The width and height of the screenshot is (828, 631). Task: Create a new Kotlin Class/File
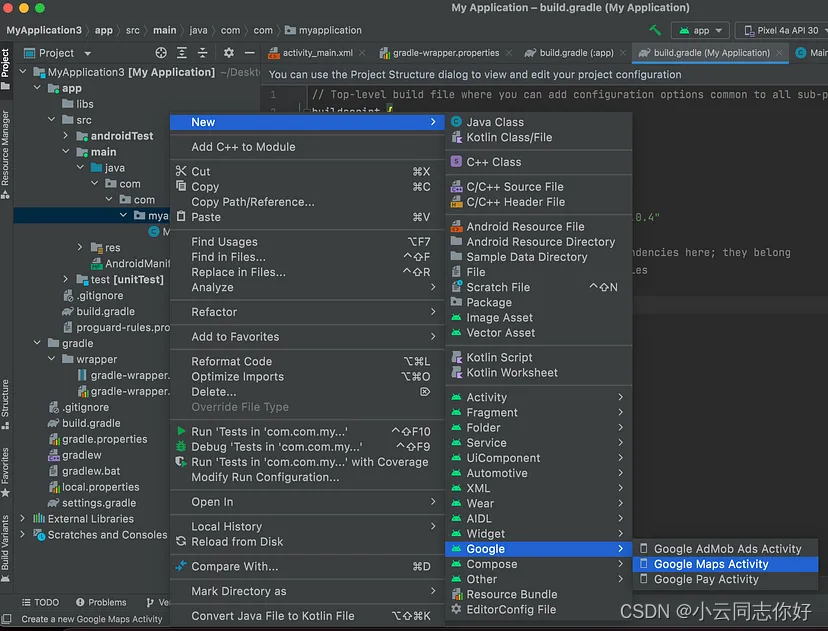tap(539, 137)
